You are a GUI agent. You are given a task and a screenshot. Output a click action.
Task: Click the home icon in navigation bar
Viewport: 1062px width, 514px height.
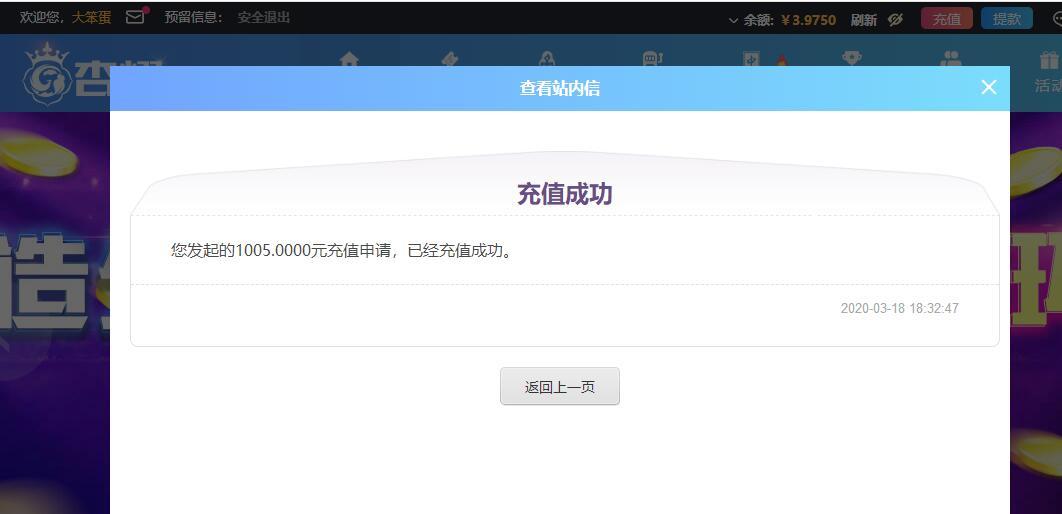coord(349,60)
